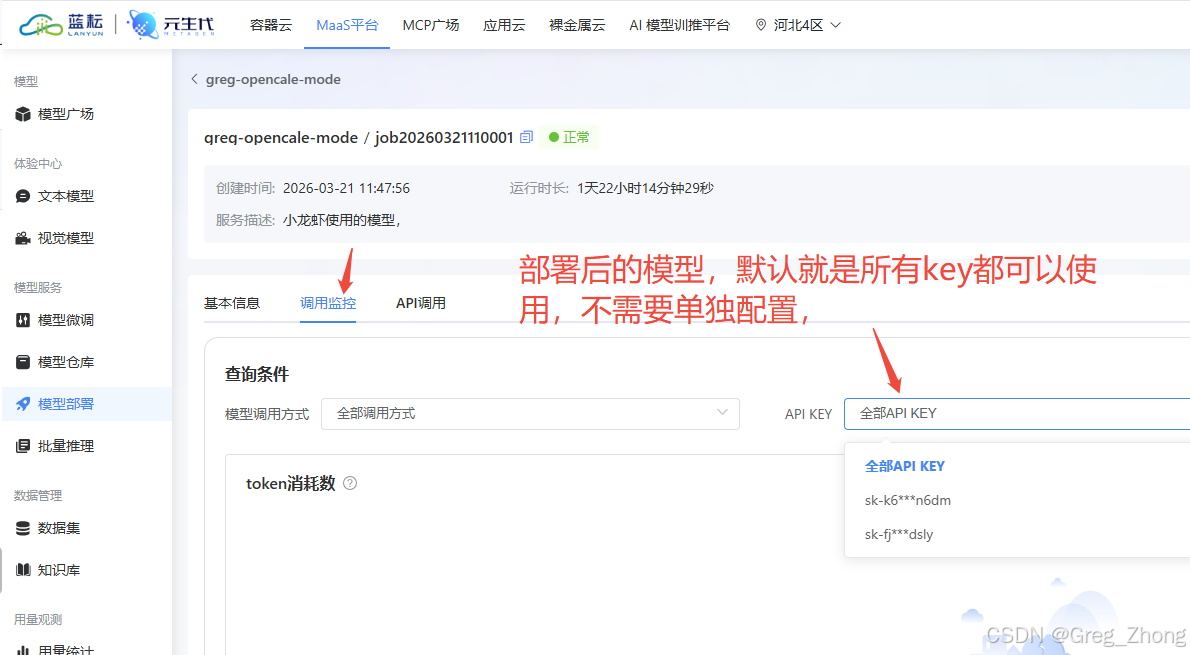This screenshot has width=1190, height=655.
Task: Click the 文本模型 chat bubble icon
Action: [23, 196]
